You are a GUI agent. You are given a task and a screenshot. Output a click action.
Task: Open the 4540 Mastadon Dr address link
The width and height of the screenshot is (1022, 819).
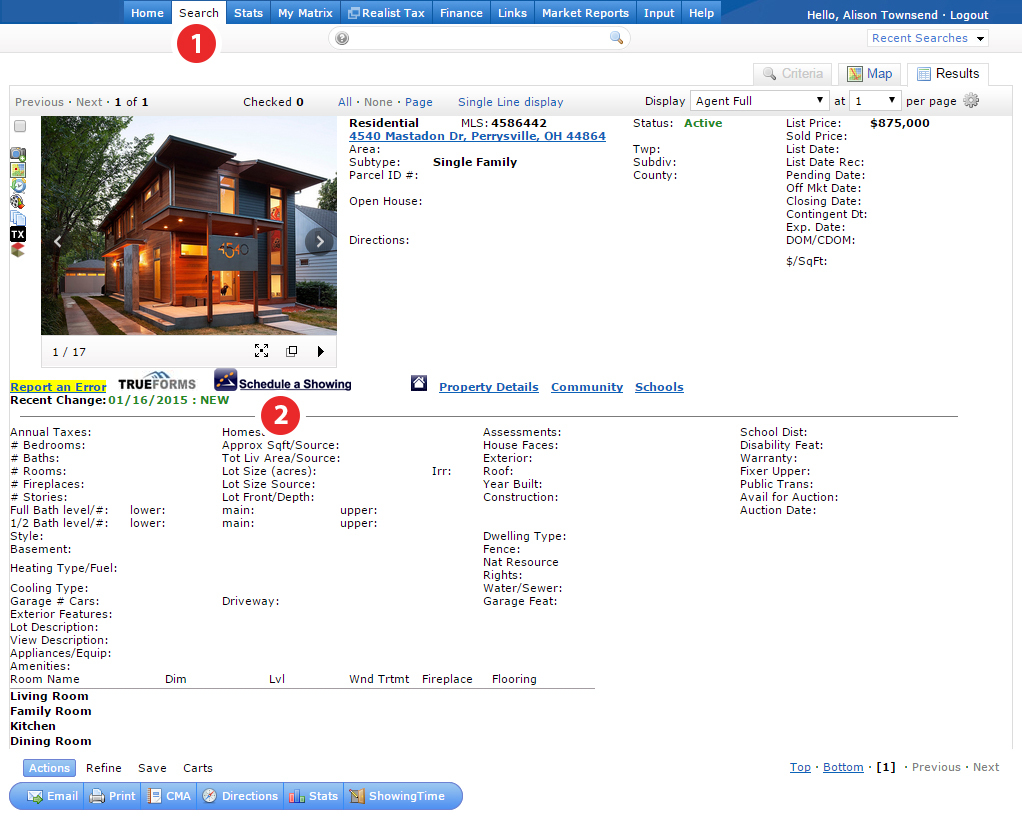point(477,136)
